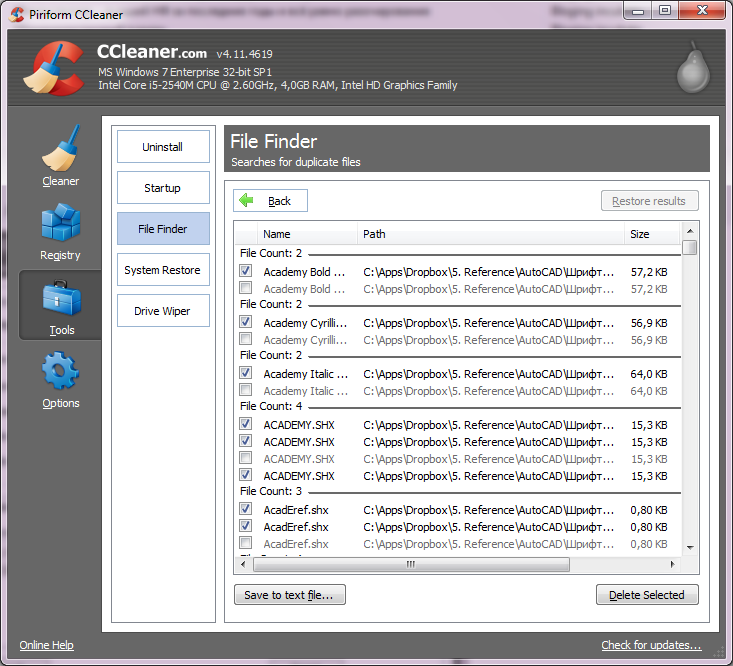Go Back to File Finder settings
The width and height of the screenshot is (733, 666).
click(270, 201)
